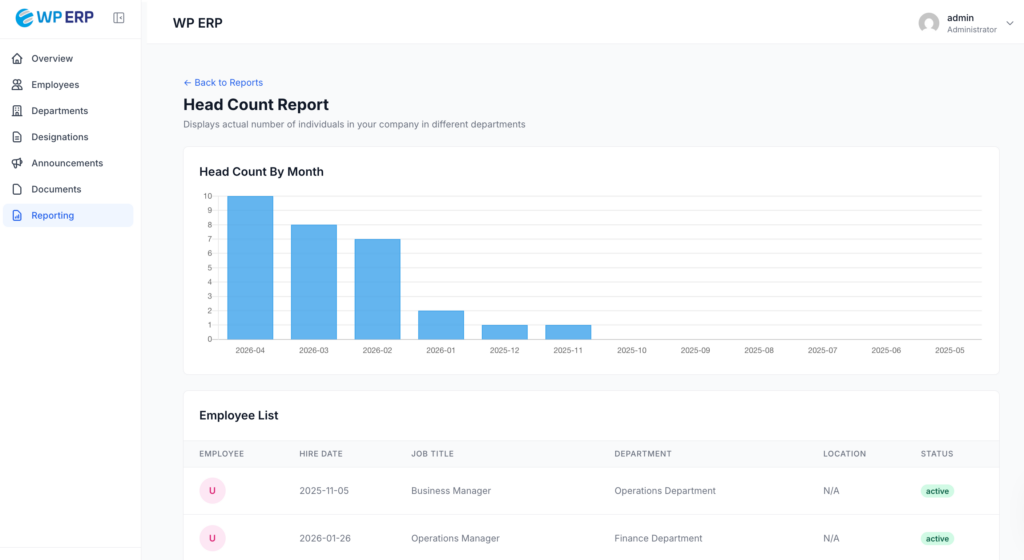Click the Hire Date column header
1024x560 pixels.
[321, 454]
